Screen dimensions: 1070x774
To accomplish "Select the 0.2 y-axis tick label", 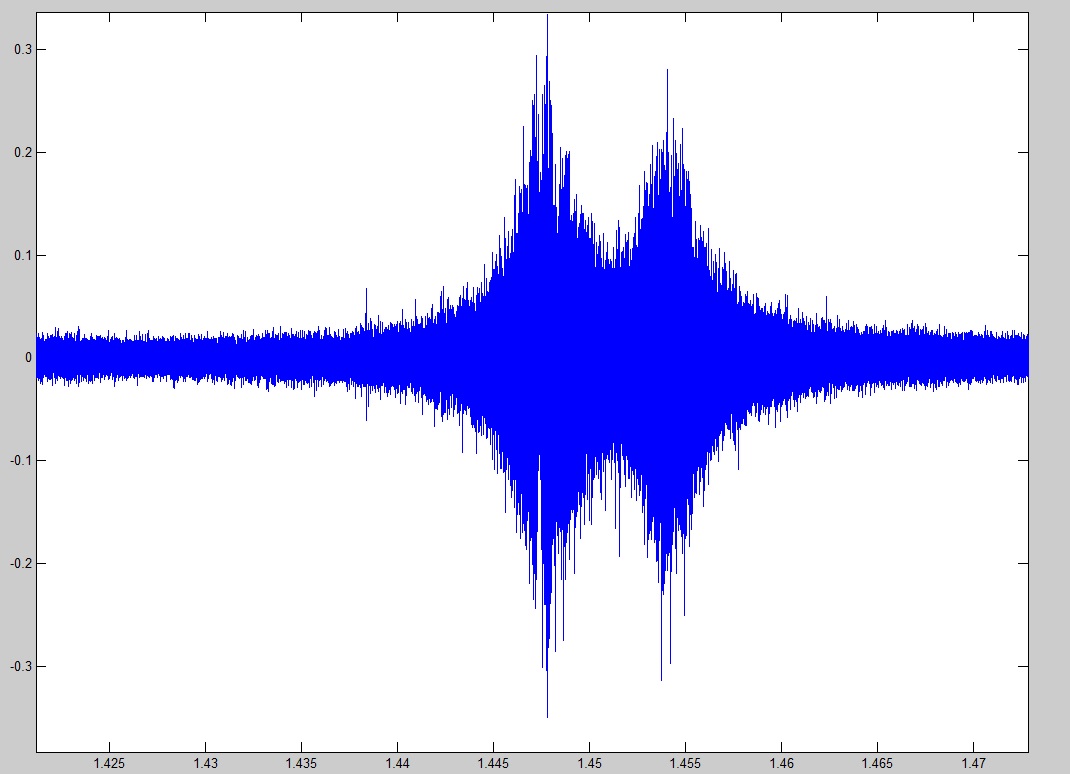I will click(x=20, y=152).
